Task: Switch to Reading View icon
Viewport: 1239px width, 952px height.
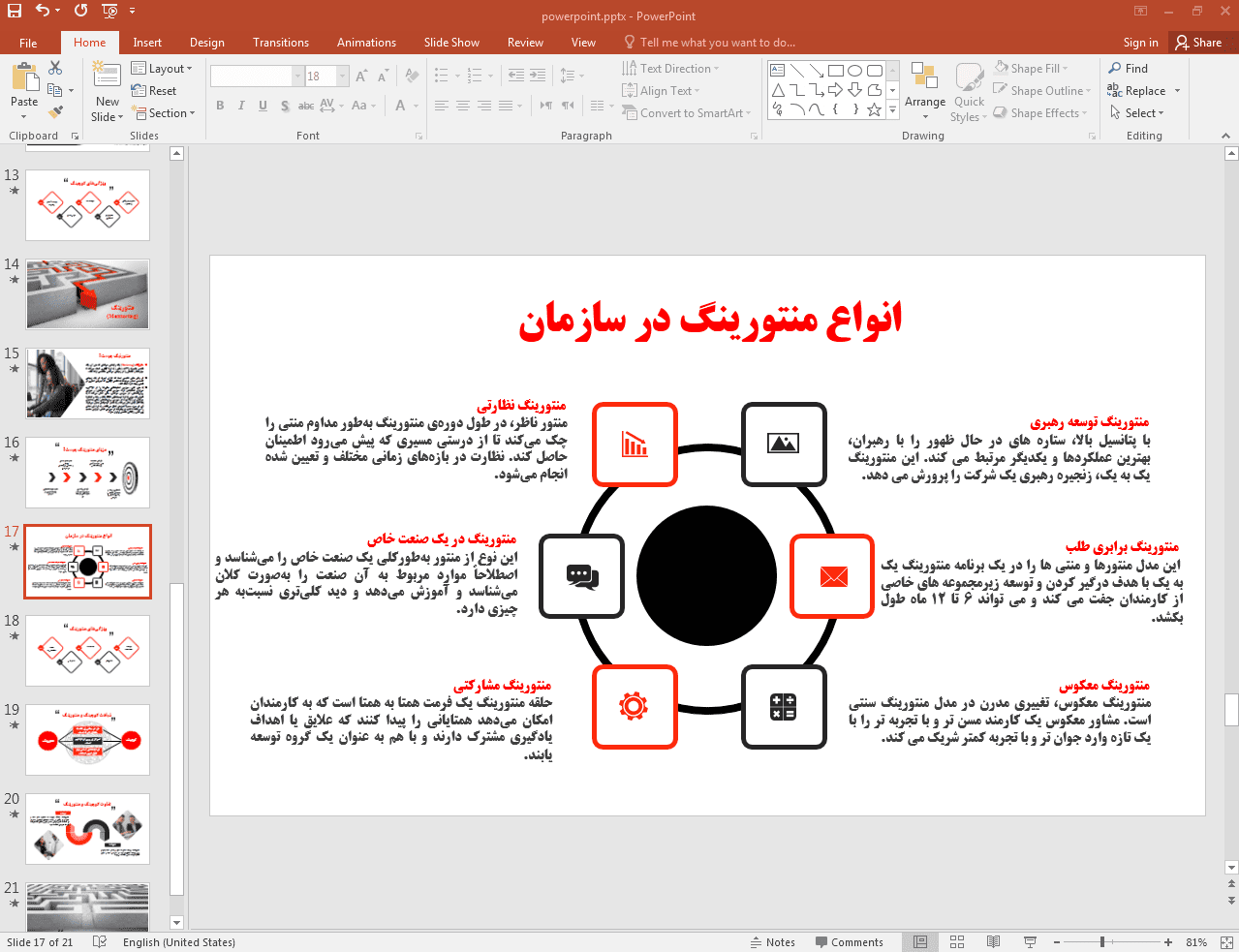Action: tap(993, 941)
